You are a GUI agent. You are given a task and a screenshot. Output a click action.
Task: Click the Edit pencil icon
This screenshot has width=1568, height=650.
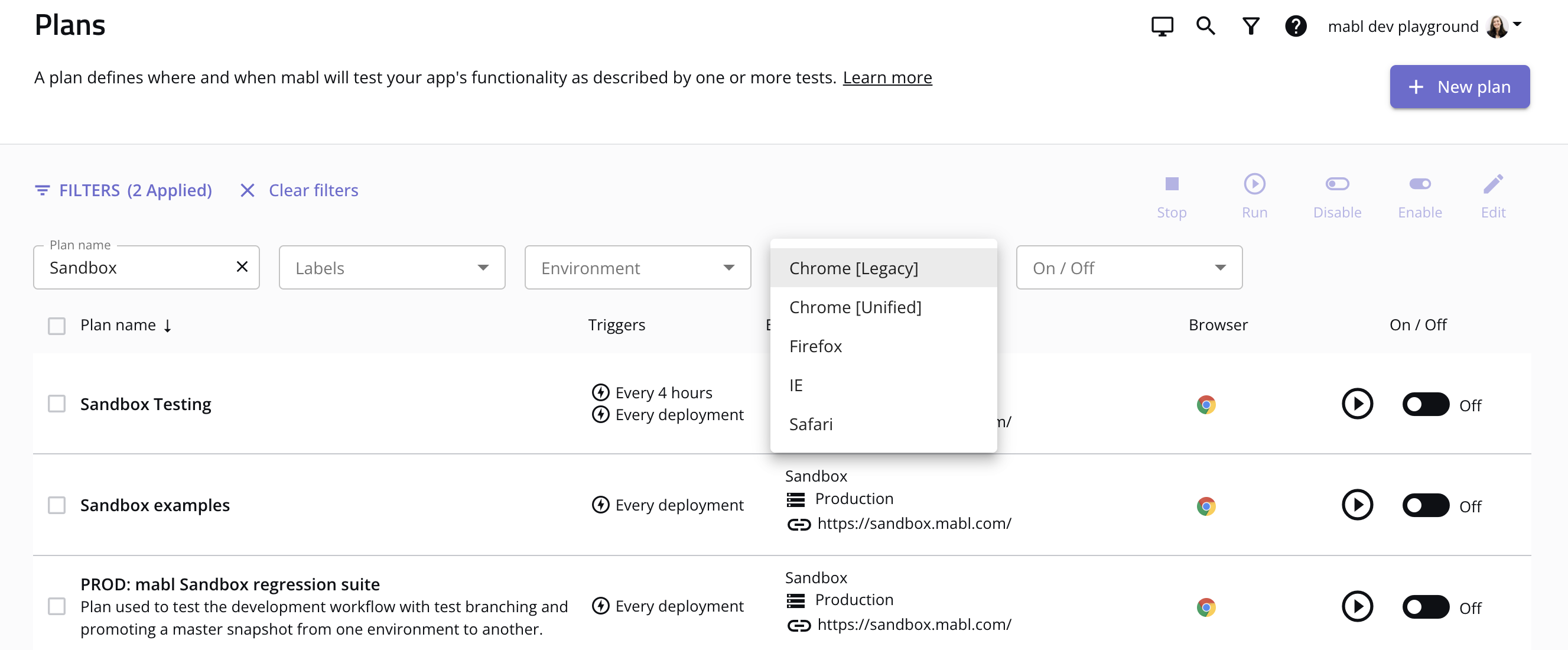(x=1492, y=184)
